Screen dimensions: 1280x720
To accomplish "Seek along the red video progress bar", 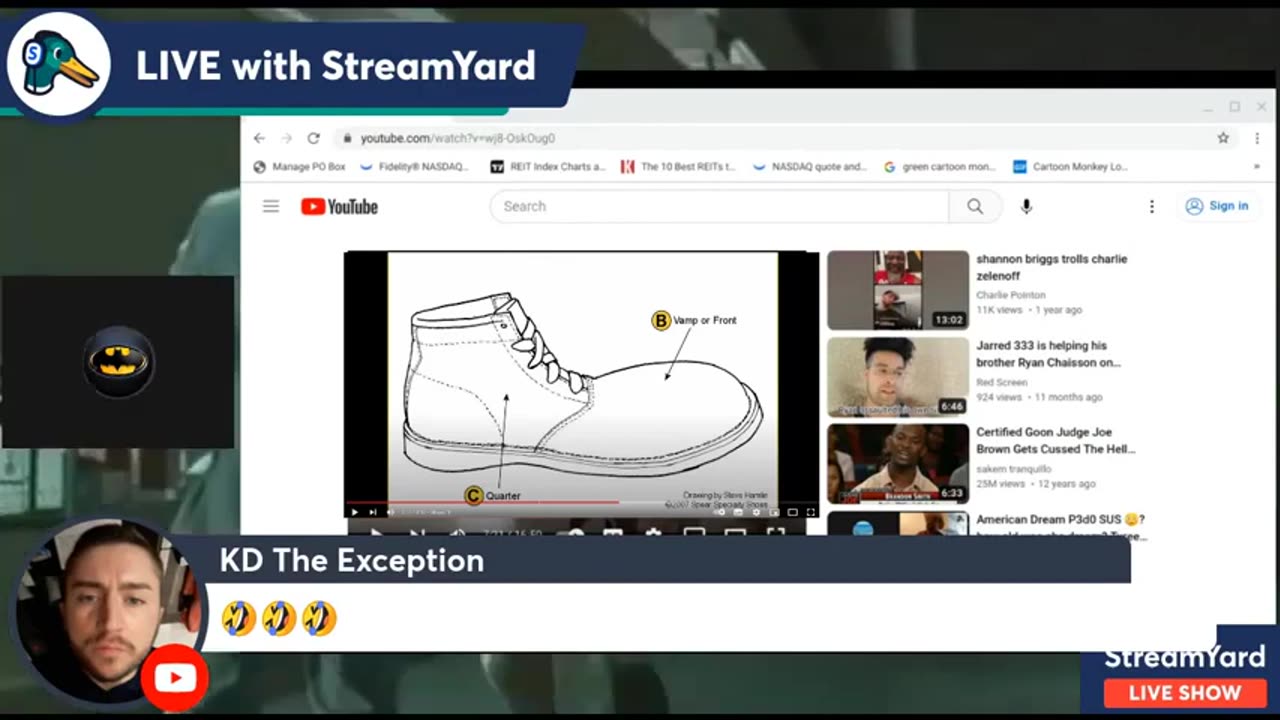I will [581, 502].
